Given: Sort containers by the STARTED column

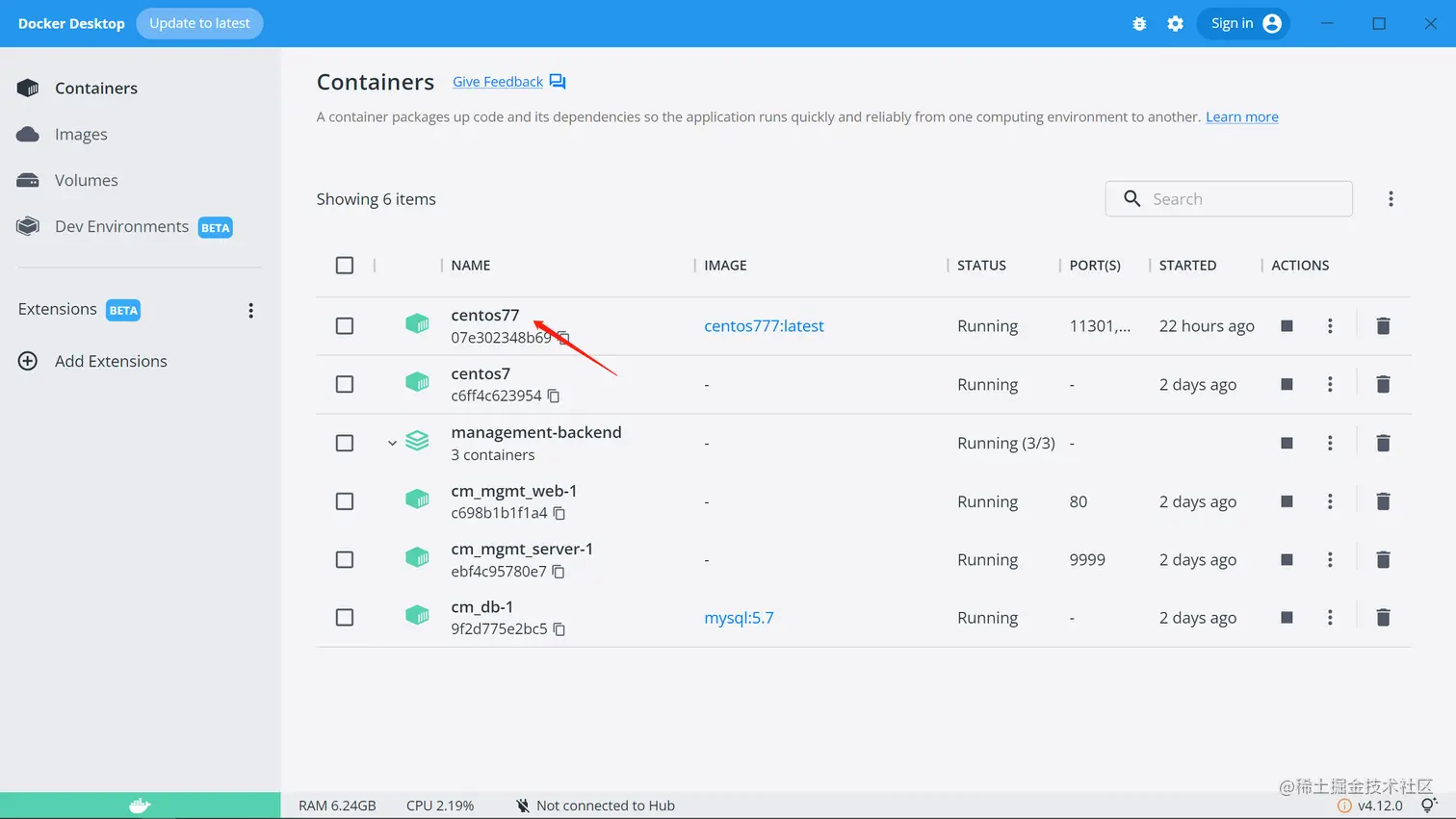Looking at the screenshot, I should pyautogui.click(x=1187, y=266).
